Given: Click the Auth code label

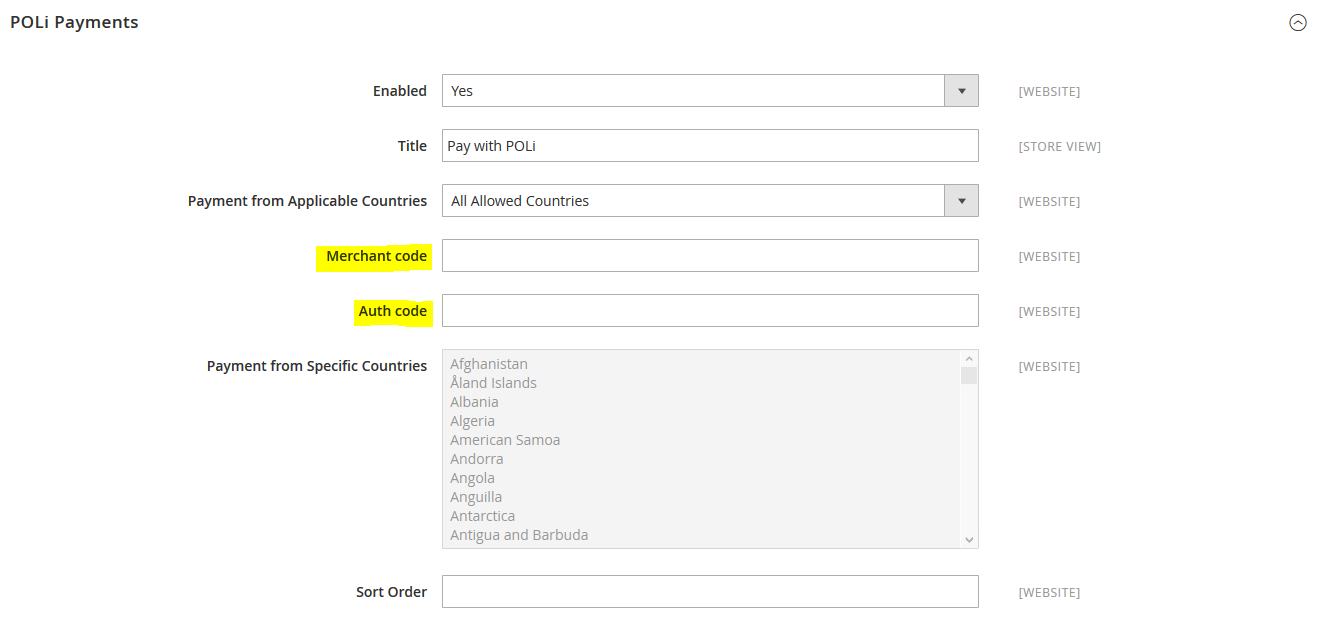Looking at the screenshot, I should 393,311.
